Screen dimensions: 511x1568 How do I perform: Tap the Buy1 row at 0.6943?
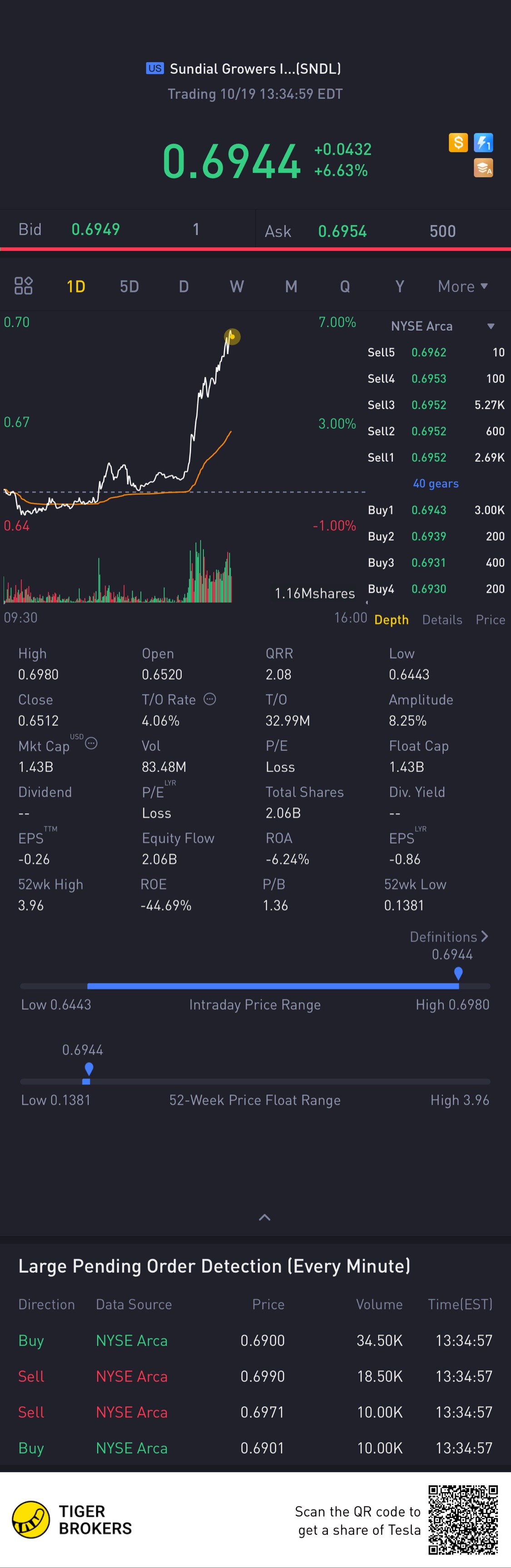(x=436, y=510)
